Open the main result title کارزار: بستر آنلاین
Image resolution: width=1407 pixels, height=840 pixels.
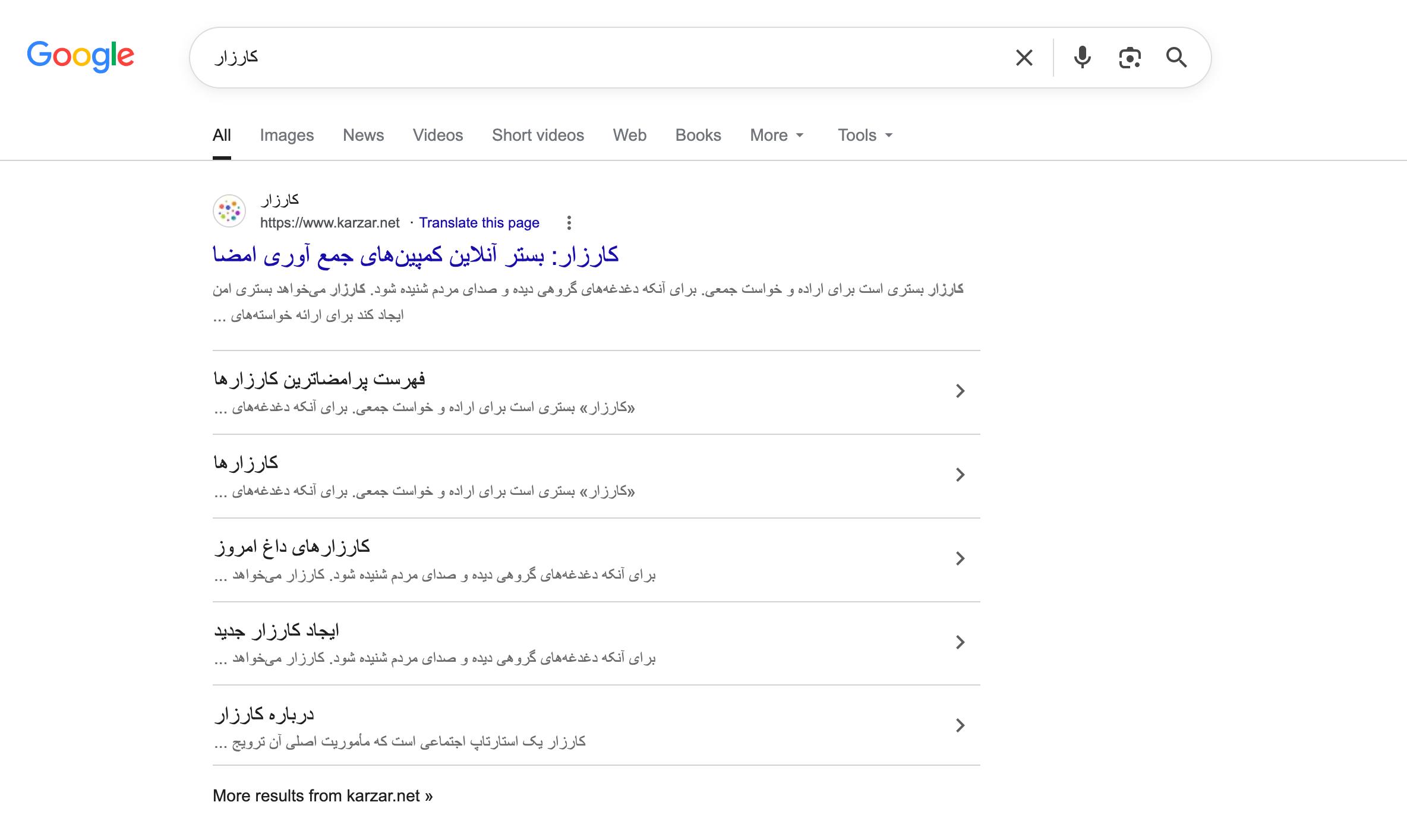[416, 255]
